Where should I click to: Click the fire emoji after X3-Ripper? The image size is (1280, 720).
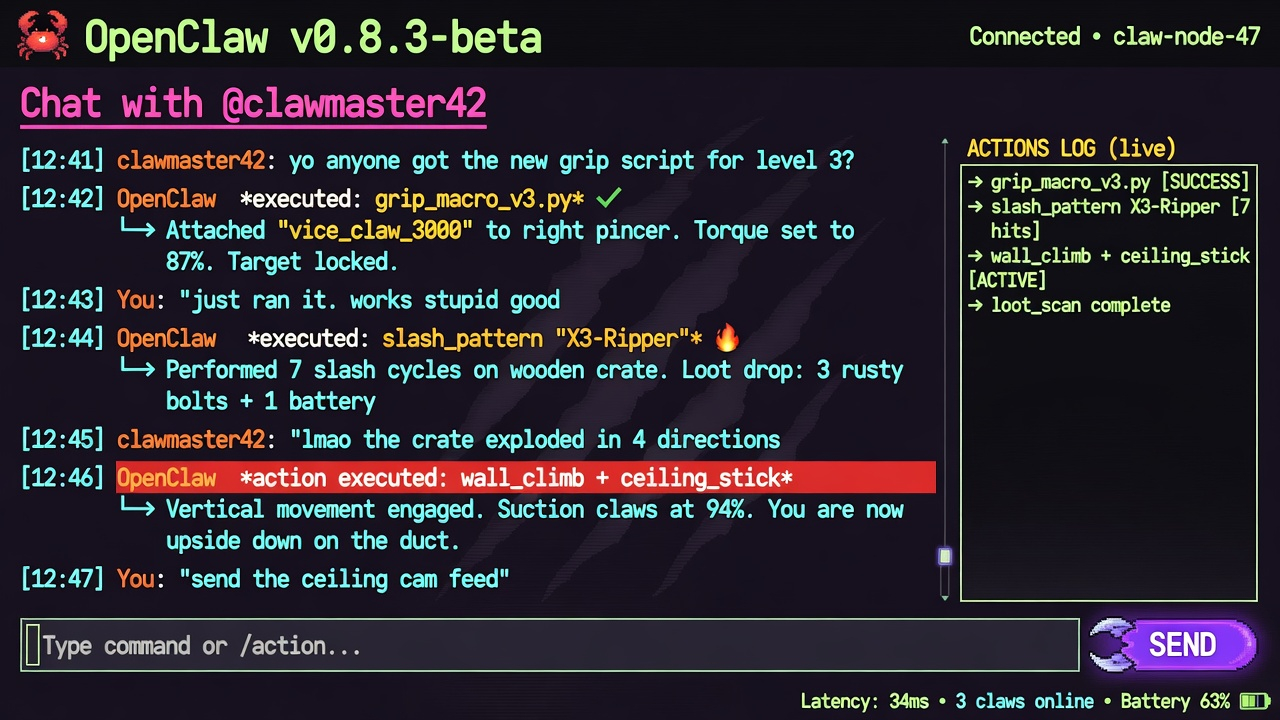click(x=727, y=338)
